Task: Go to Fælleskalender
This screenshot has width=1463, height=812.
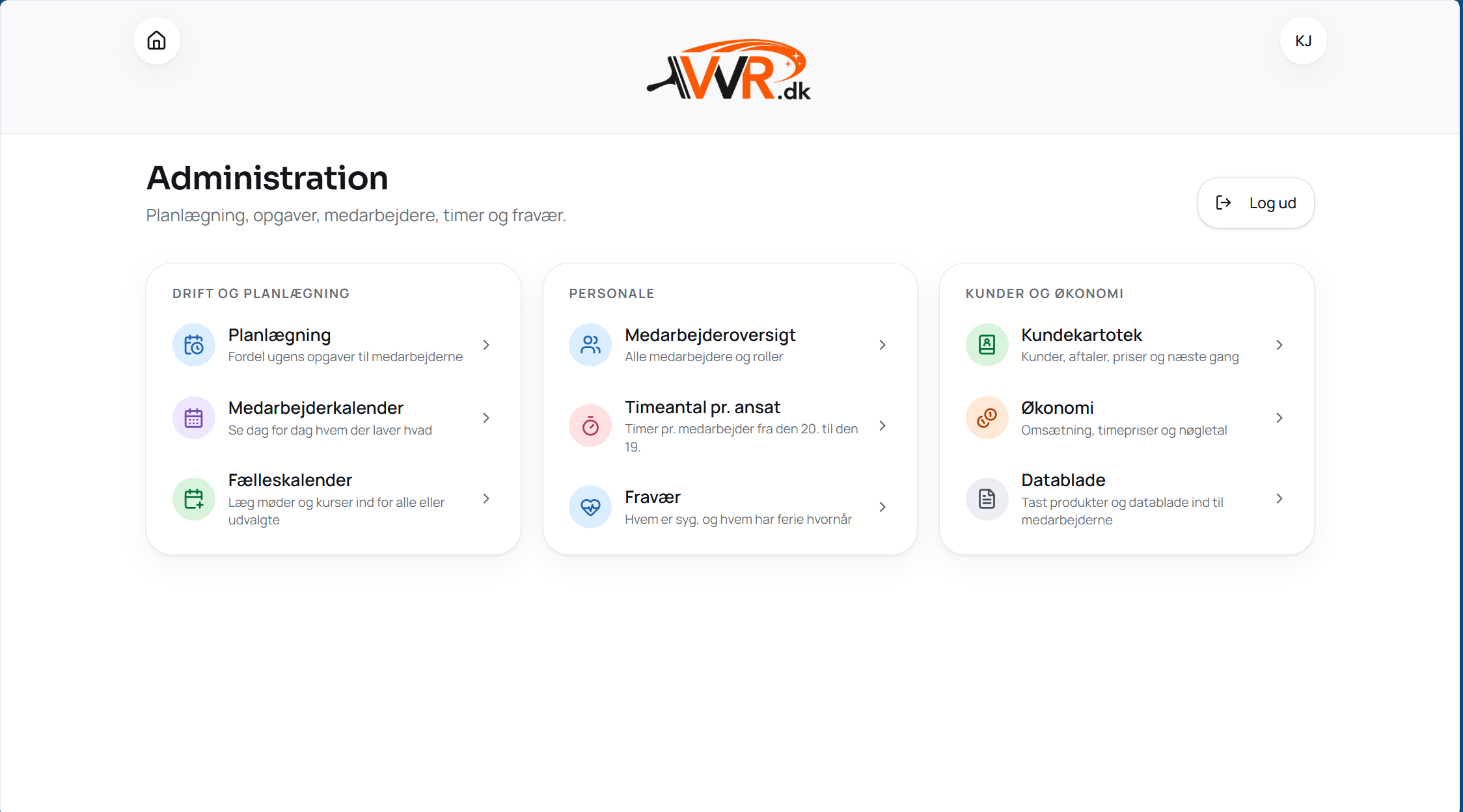Action: pos(290,480)
